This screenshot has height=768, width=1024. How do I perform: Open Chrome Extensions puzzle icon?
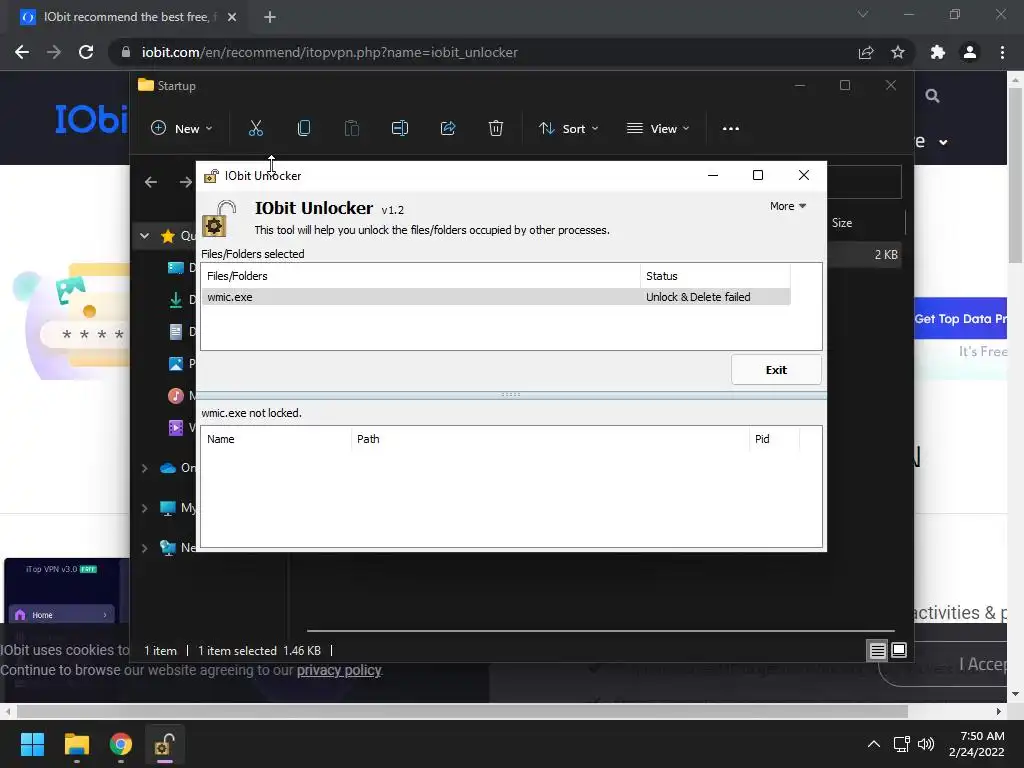[x=938, y=52]
